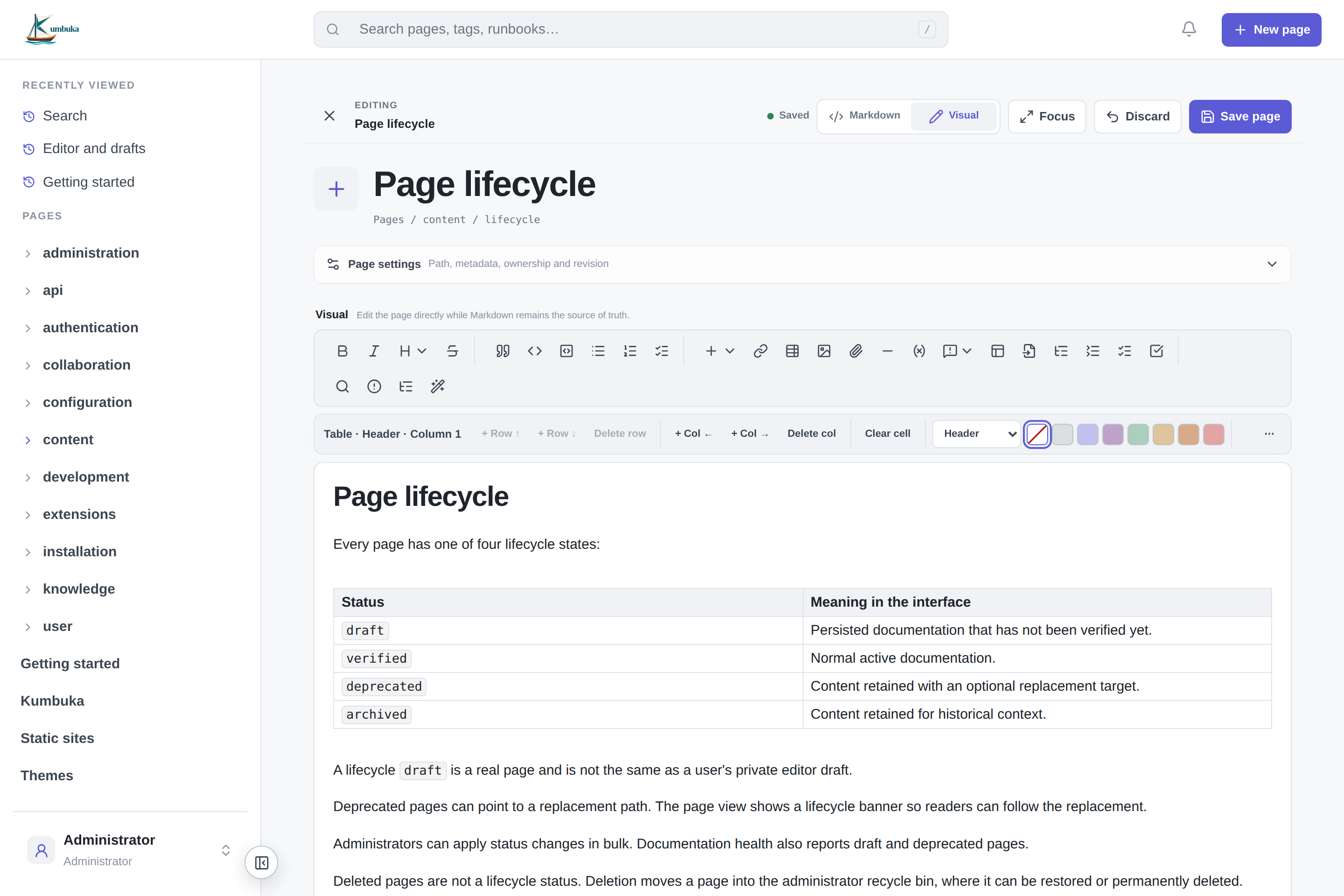This screenshot has width=1344, height=896.
Task: Insert inline code
Action: 534,351
